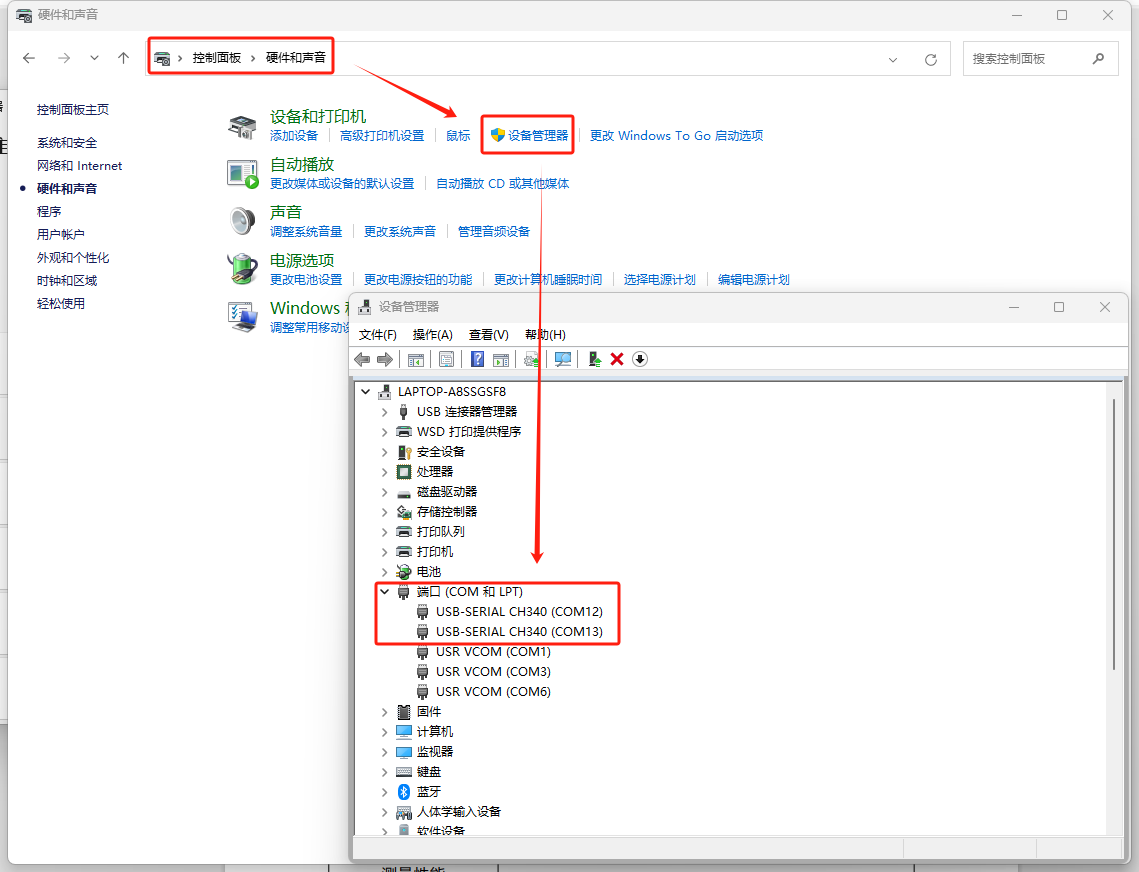This screenshot has height=872, width=1139.
Task: Click the 管理音频设备 link
Action: point(494,231)
